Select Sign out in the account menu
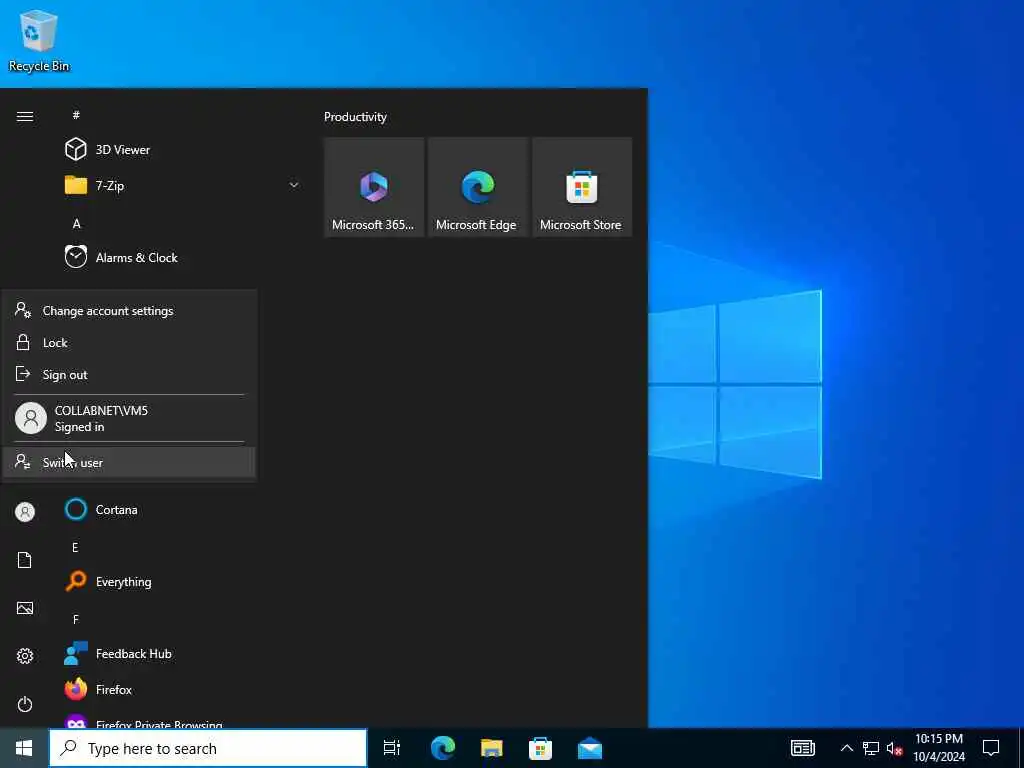The image size is (1024, 768). pyautogui.click(x=129, y=375)
